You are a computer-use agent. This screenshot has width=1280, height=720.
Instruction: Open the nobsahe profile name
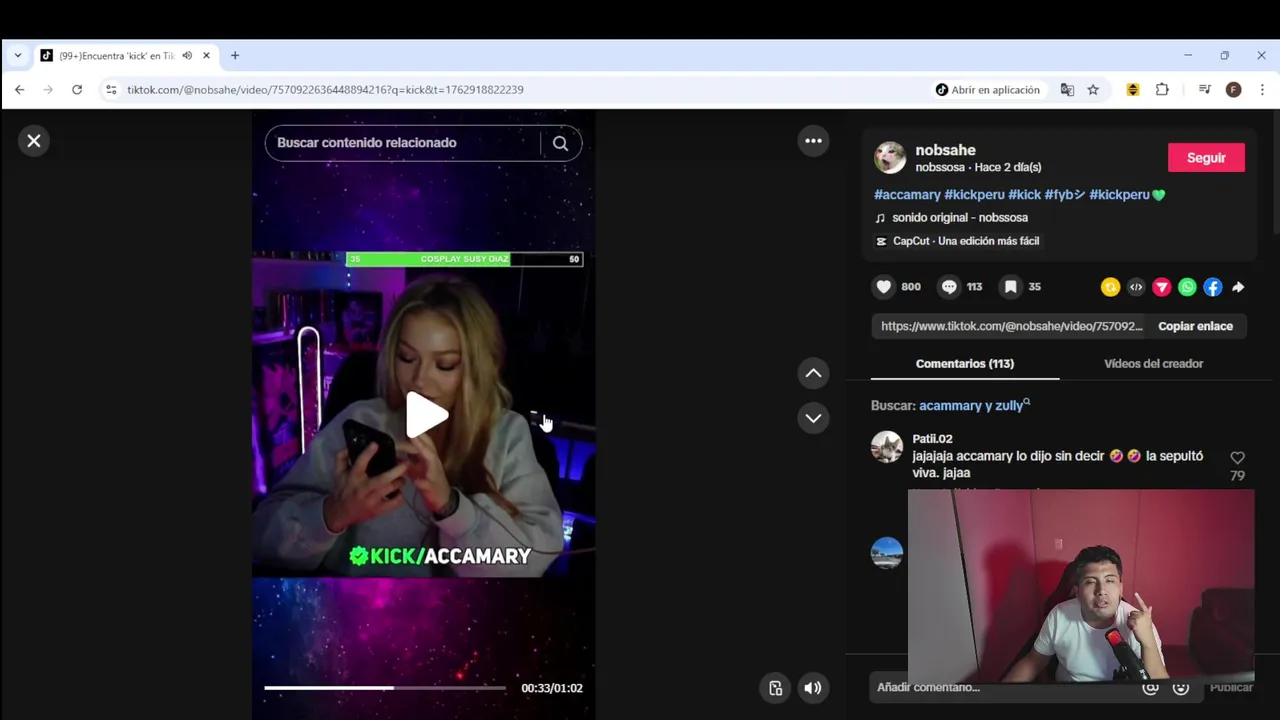945,150
